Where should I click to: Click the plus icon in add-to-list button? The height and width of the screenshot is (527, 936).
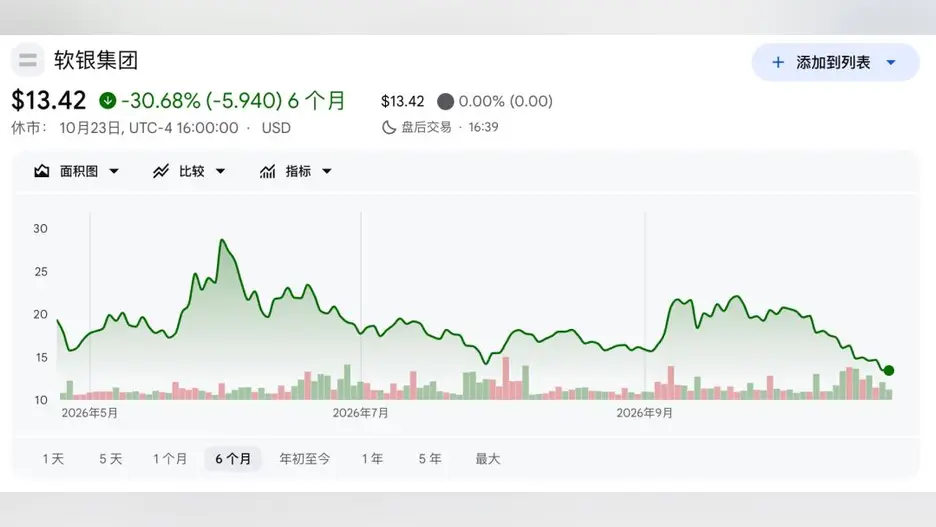(778, 62)
